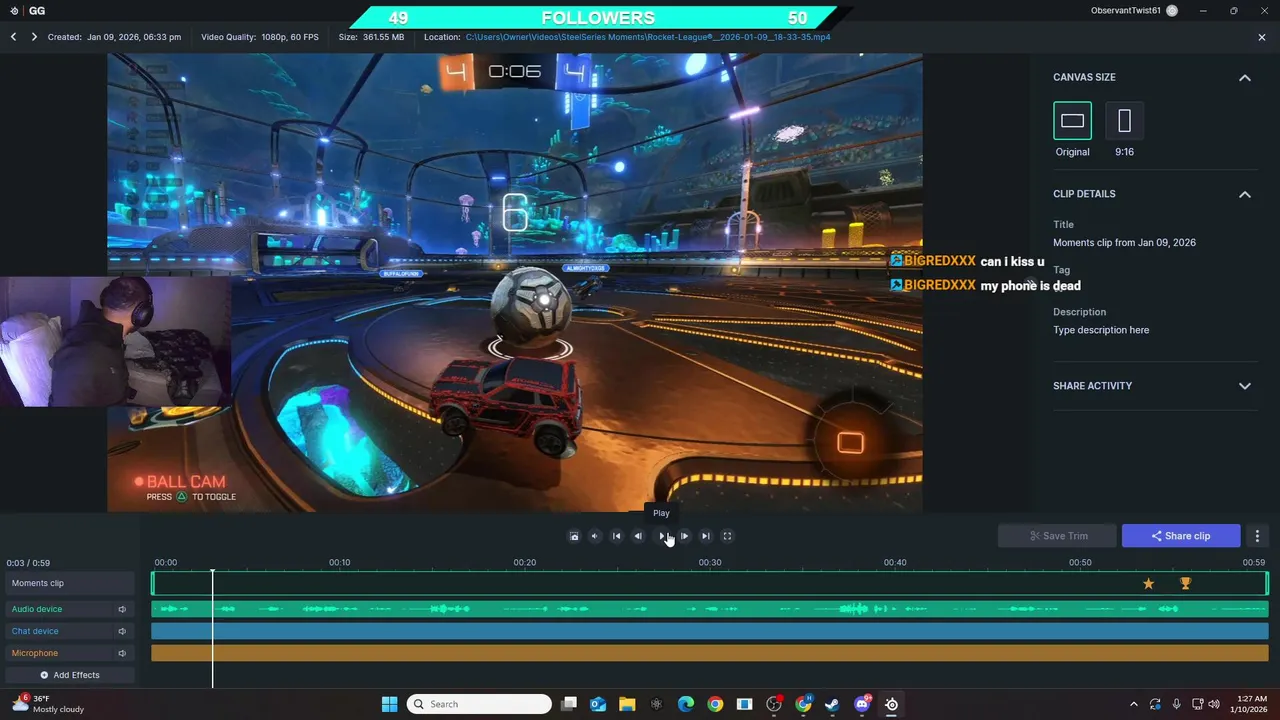
Task: Jump to clip start with skip-back button
Action: pyautogui.click(x=616, y=536)
